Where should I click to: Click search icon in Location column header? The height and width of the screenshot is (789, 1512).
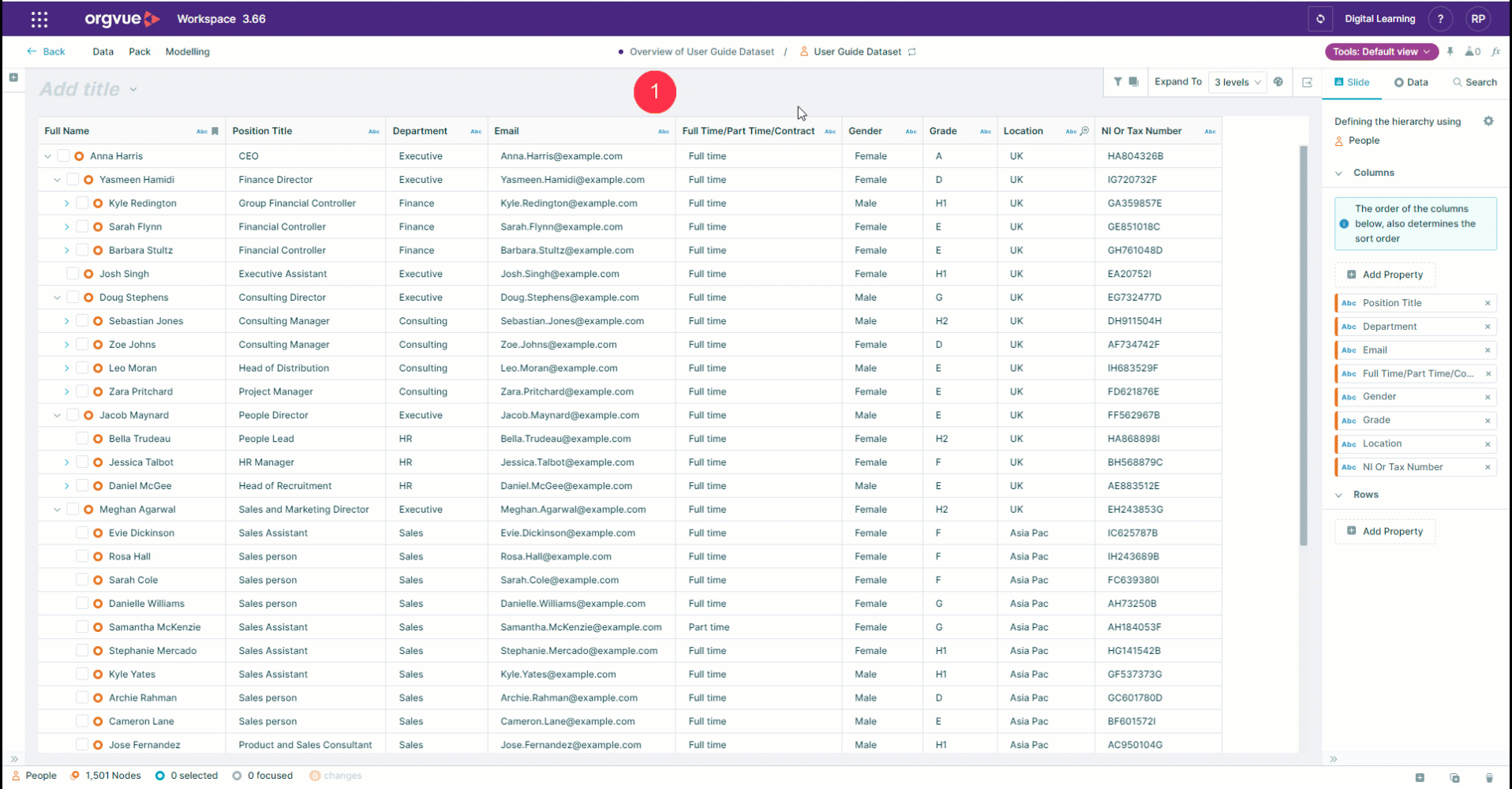pos(1084,131)
